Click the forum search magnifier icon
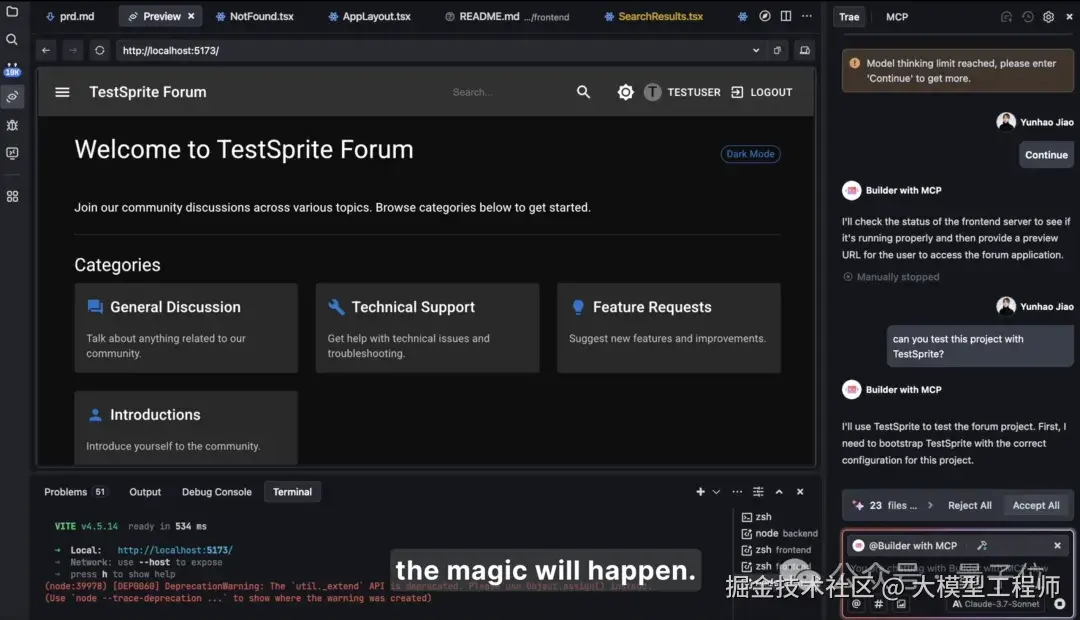The image size is (1080, 620). (583, 92)
